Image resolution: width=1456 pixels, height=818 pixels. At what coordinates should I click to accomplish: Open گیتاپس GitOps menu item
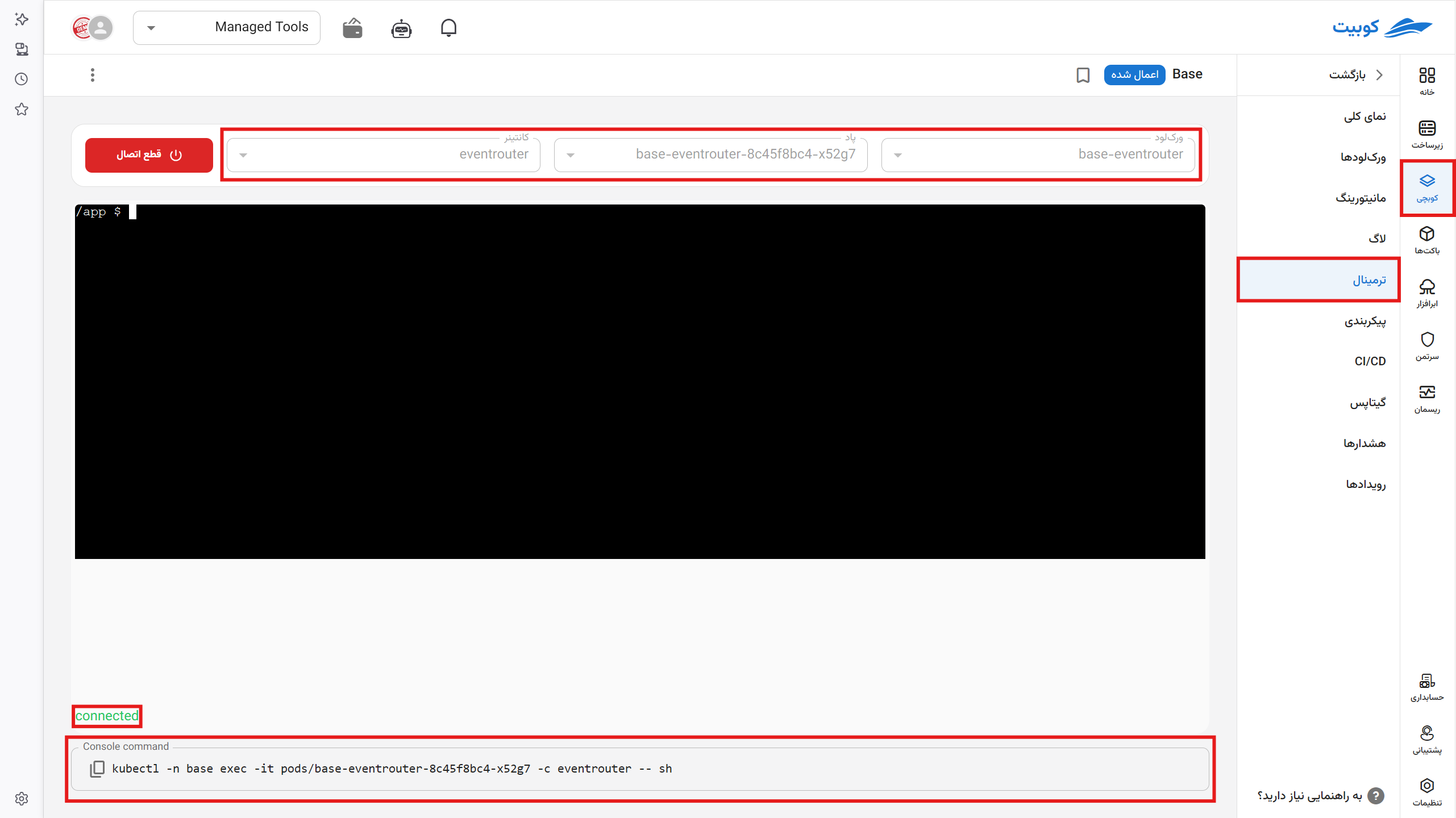pos(1318,403)
